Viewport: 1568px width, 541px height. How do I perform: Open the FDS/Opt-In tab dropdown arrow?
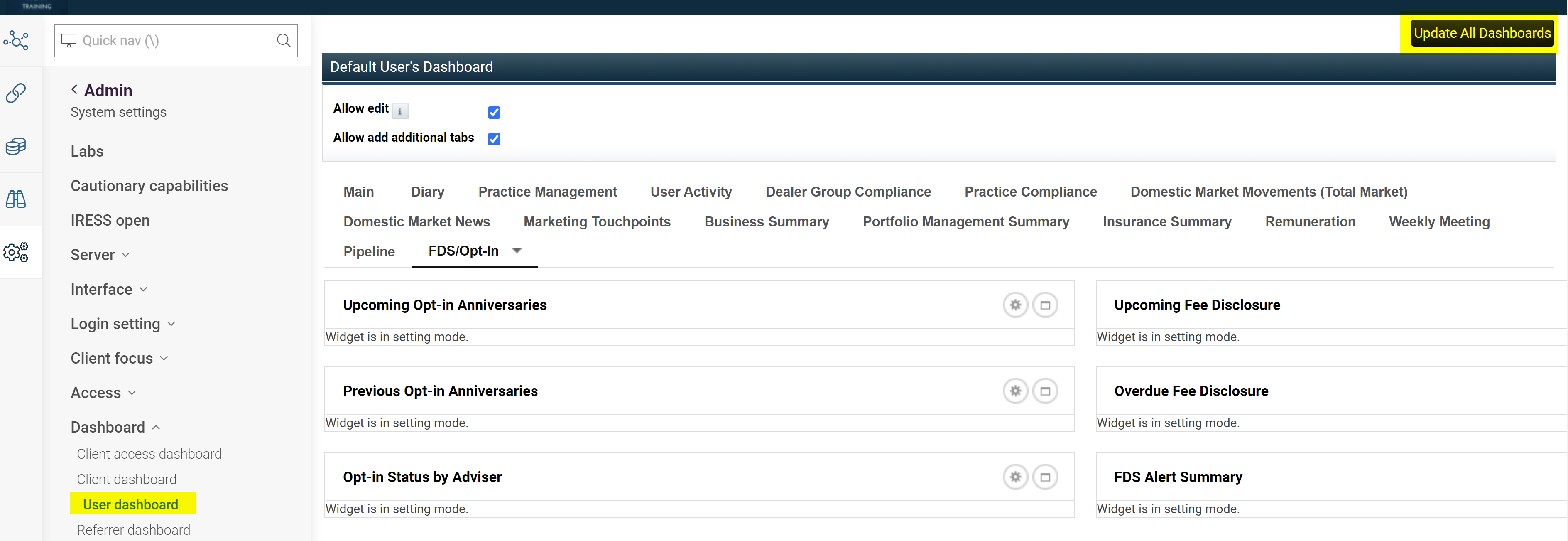point(517,251)
